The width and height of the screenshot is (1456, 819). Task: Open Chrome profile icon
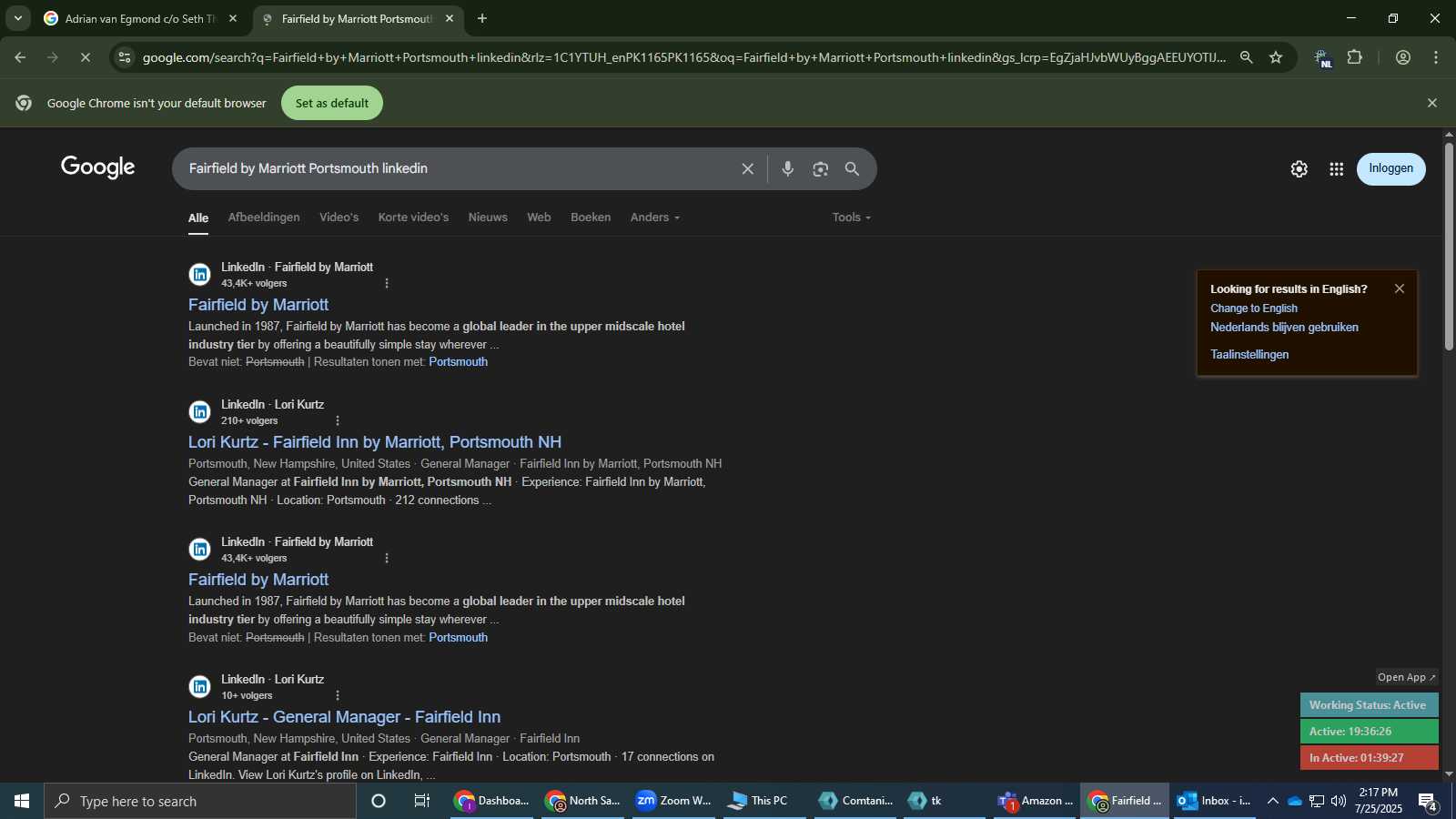[x=1403, y=57]
